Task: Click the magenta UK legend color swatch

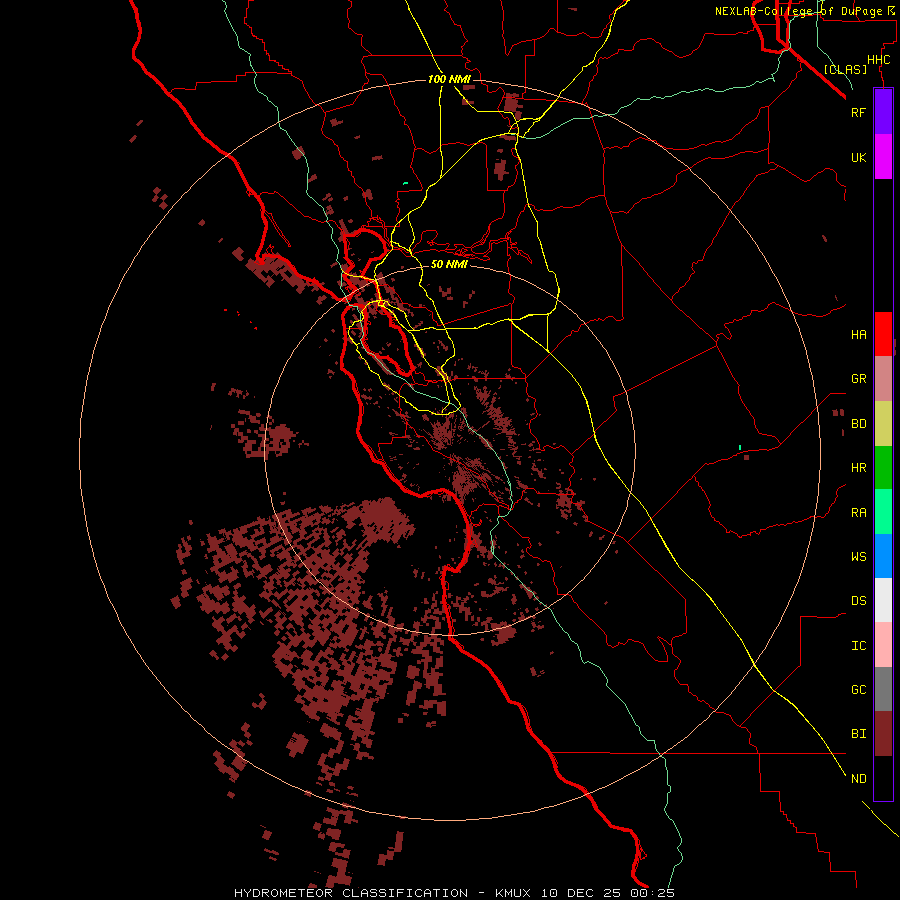Action: (883, 157)
